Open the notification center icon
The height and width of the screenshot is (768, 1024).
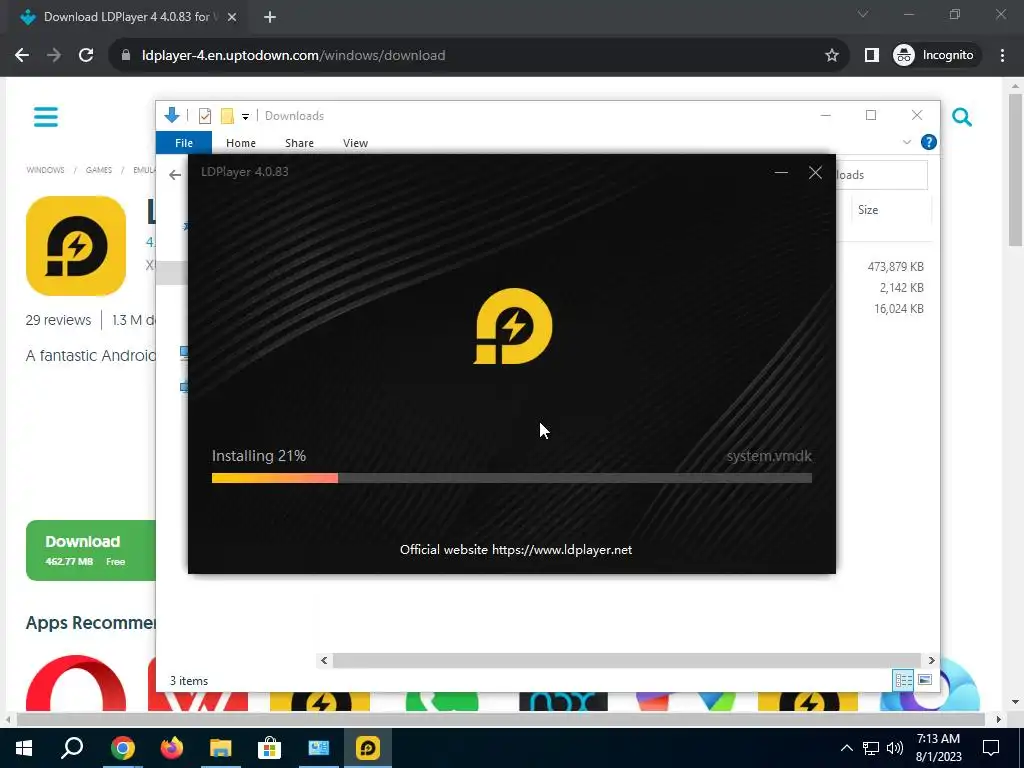coord(991,748)
